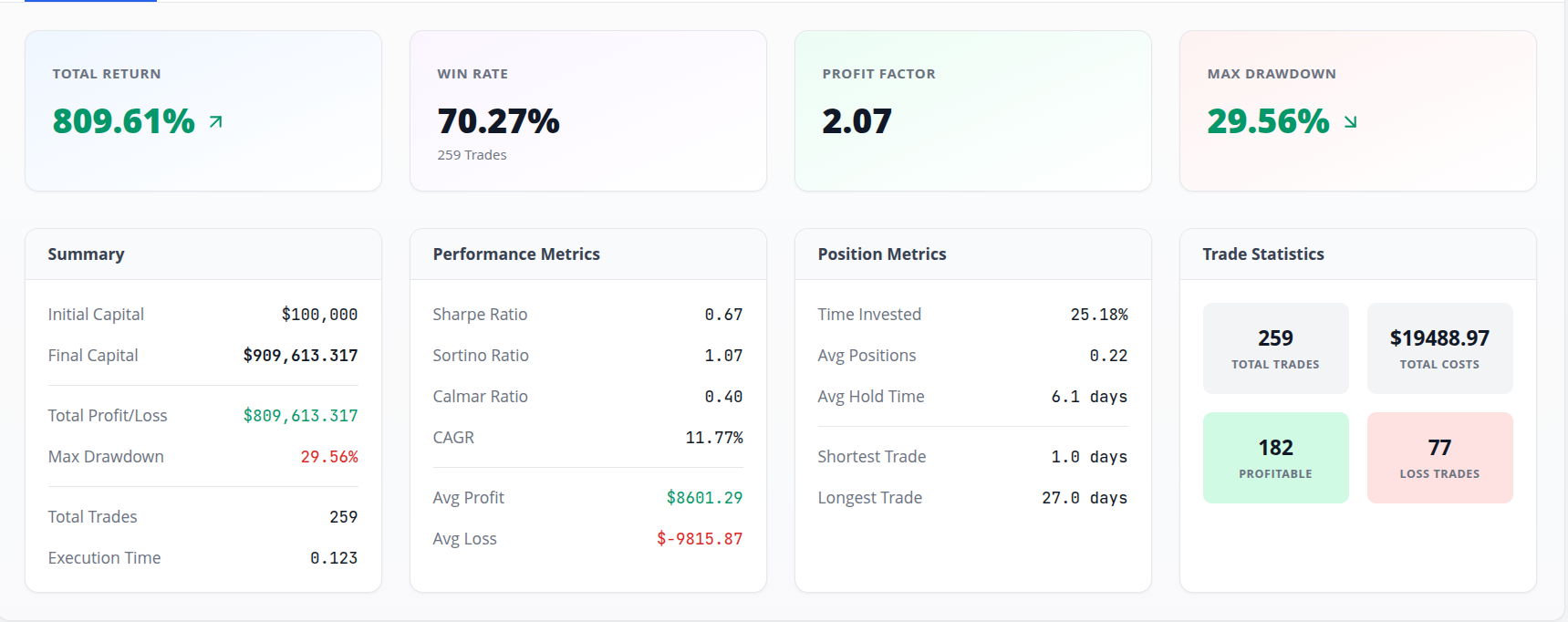Select the Sharpe Ratio value 0.67
This screenshot has width=1568, height=622.
click(x=723, y=315)
